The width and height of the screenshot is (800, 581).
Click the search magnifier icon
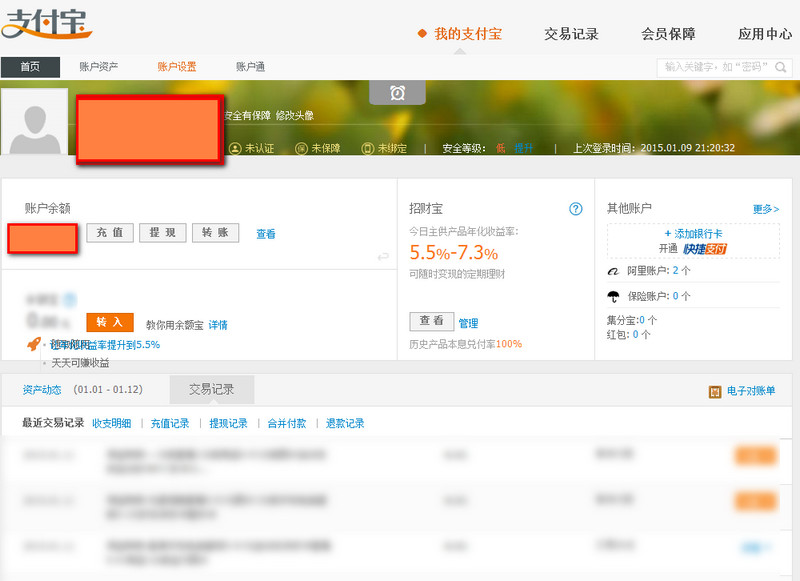pyautogui.click(x=780, y=67)
